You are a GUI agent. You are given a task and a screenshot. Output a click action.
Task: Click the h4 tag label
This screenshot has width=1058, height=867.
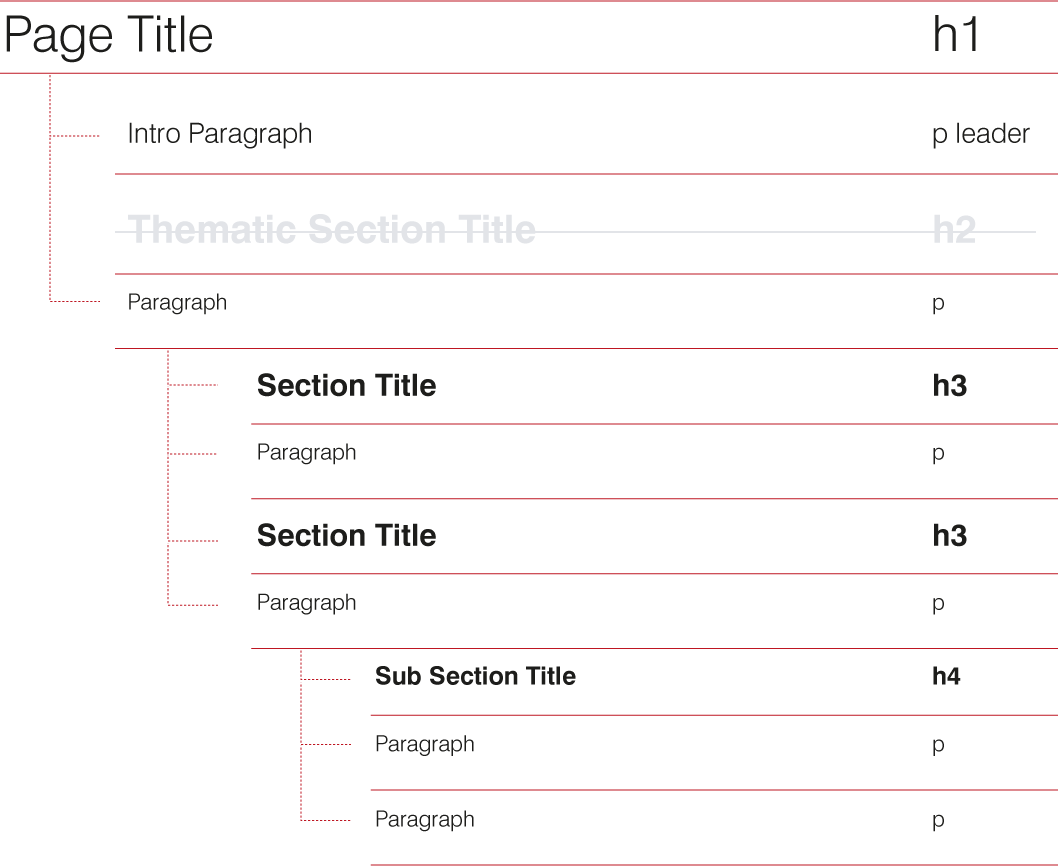pyautogui.click(x=946, y=677)
